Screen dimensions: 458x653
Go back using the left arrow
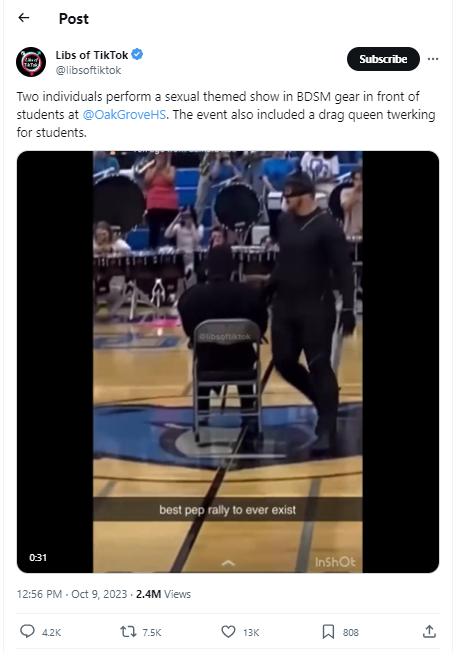[24, 17]
